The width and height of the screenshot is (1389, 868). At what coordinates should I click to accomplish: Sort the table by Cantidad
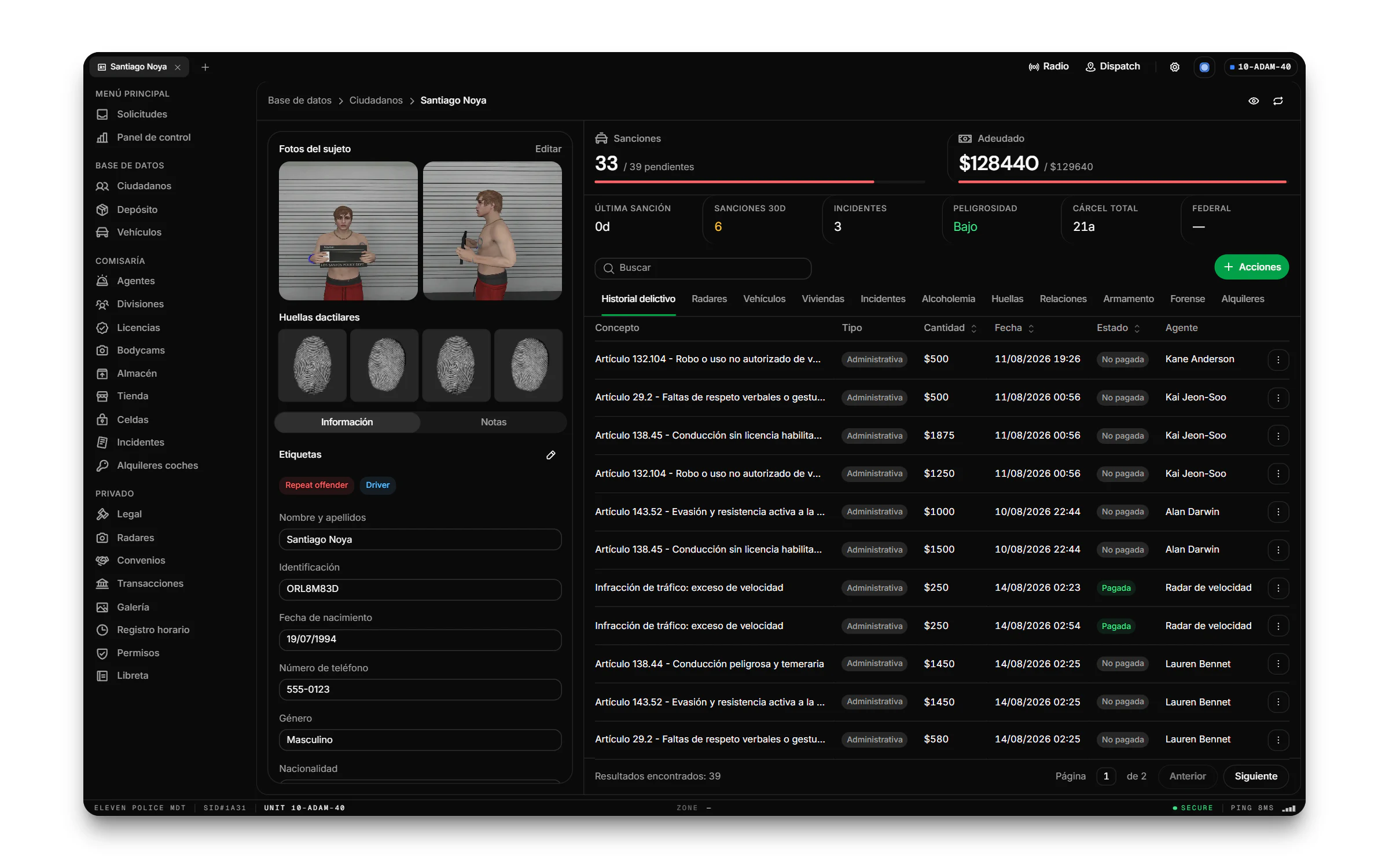coord(950,328)
